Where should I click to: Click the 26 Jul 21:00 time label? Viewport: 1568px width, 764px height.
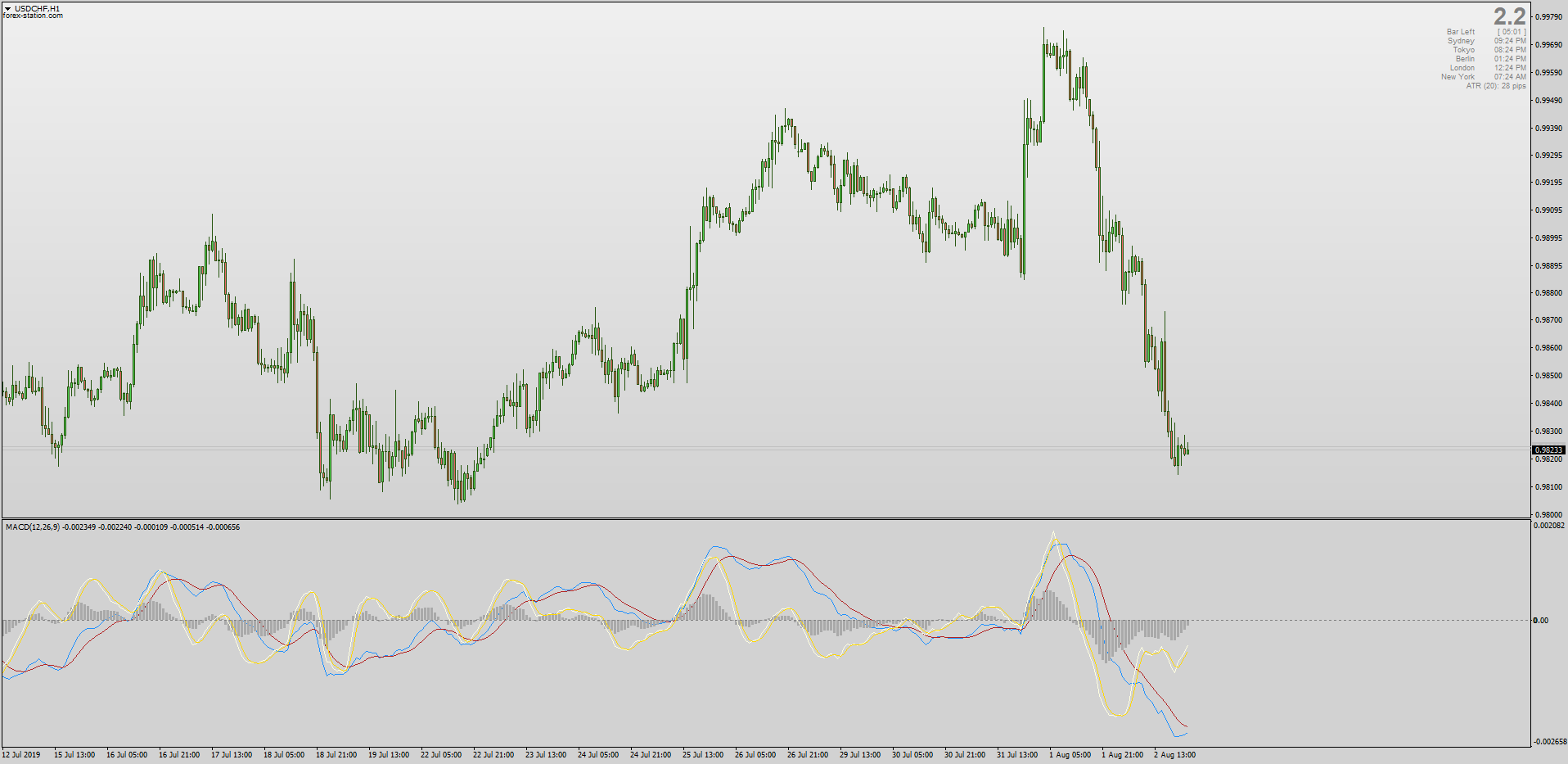pos(808,755)
